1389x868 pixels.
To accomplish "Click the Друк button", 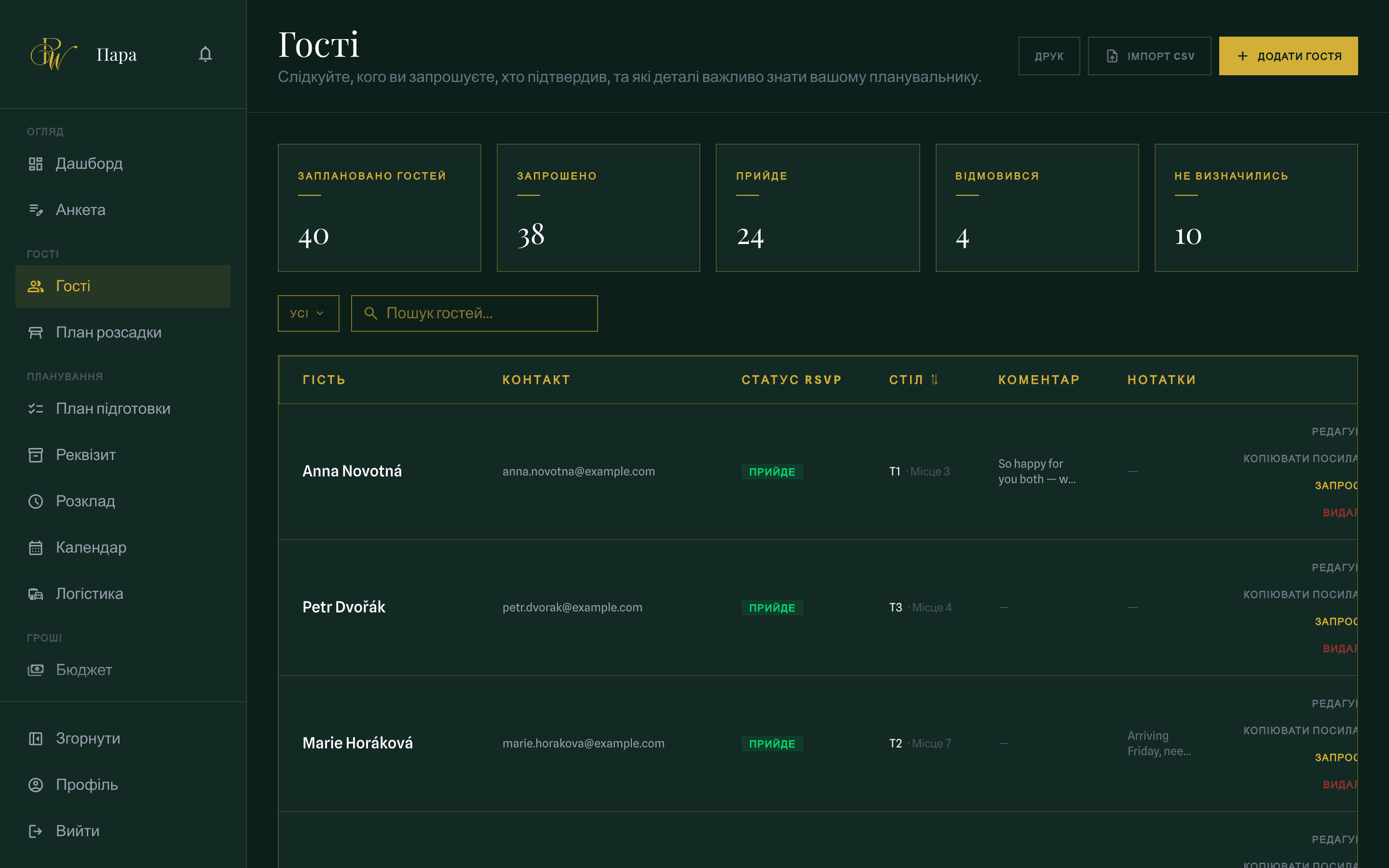I will pos(1049,56).
